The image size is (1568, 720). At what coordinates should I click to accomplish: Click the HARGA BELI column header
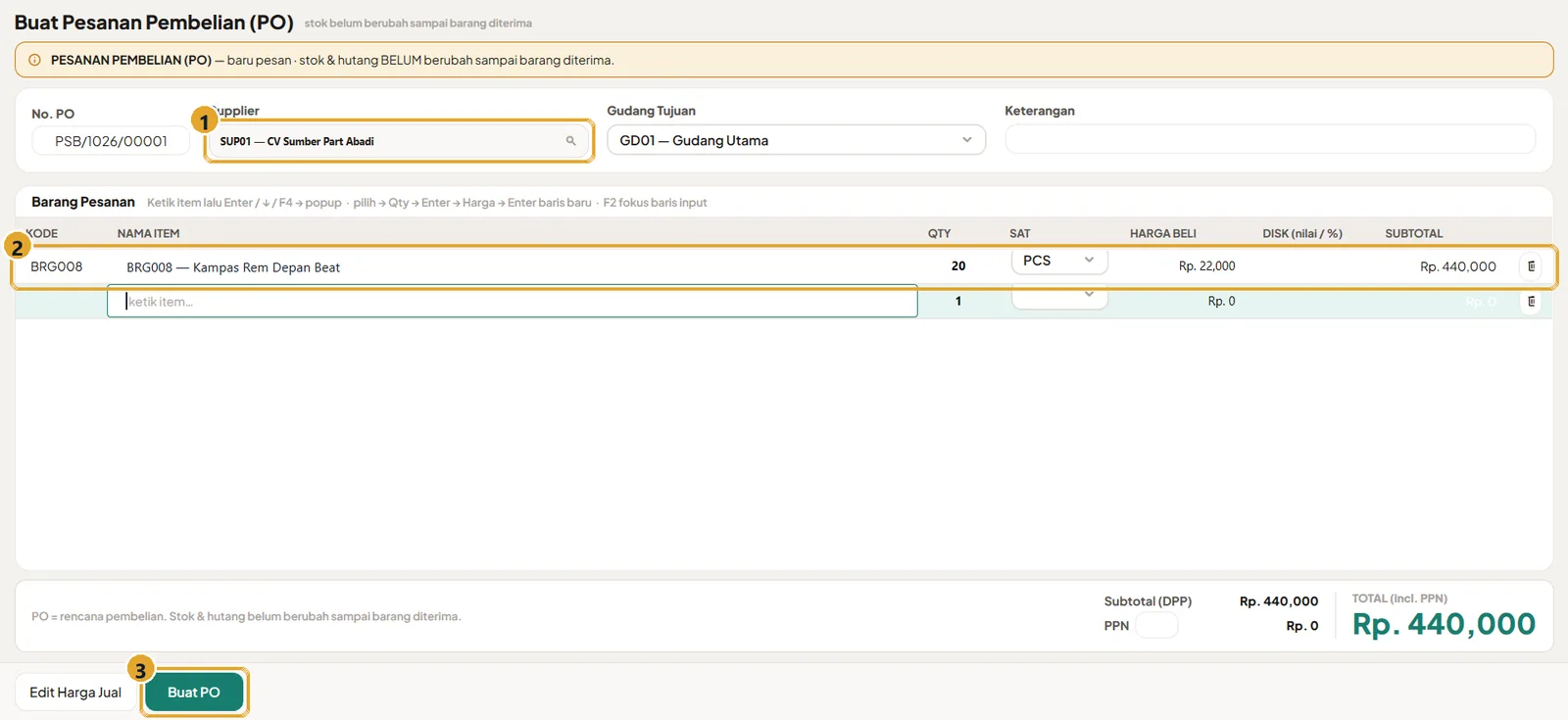pyautogui.click(x=1163, y=233)
